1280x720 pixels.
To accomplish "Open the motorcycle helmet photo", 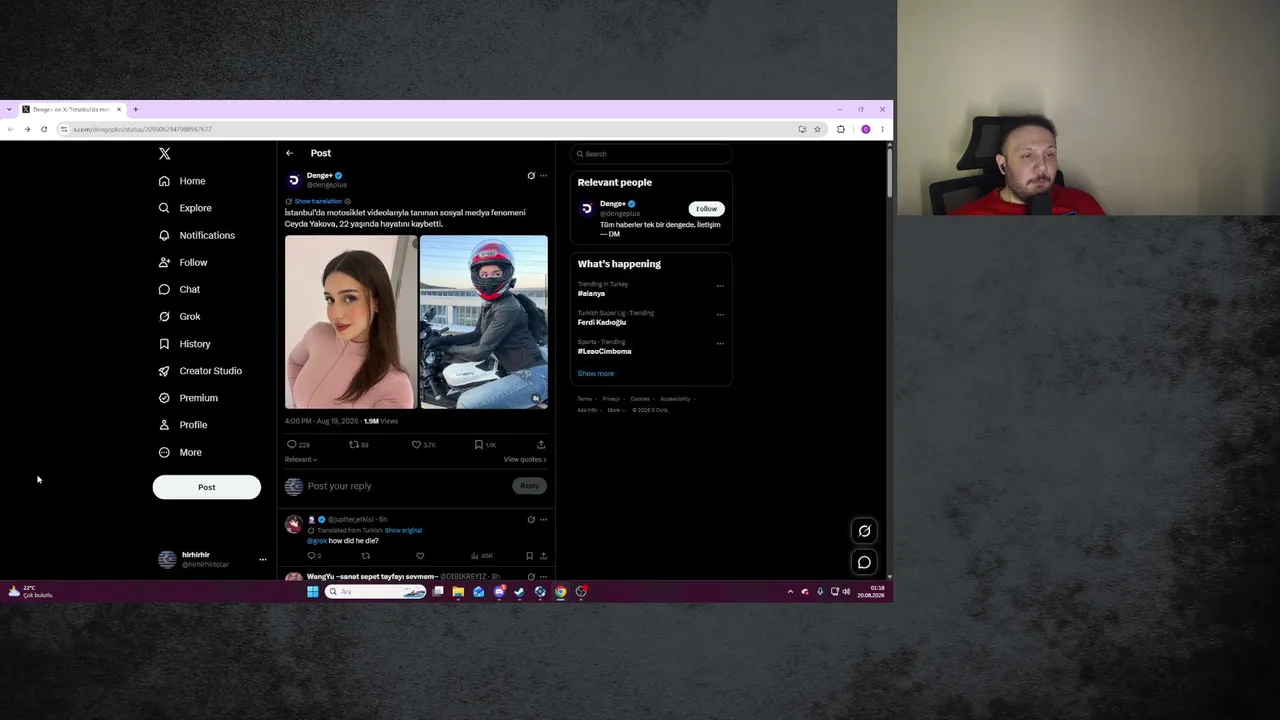I will 484,322.
